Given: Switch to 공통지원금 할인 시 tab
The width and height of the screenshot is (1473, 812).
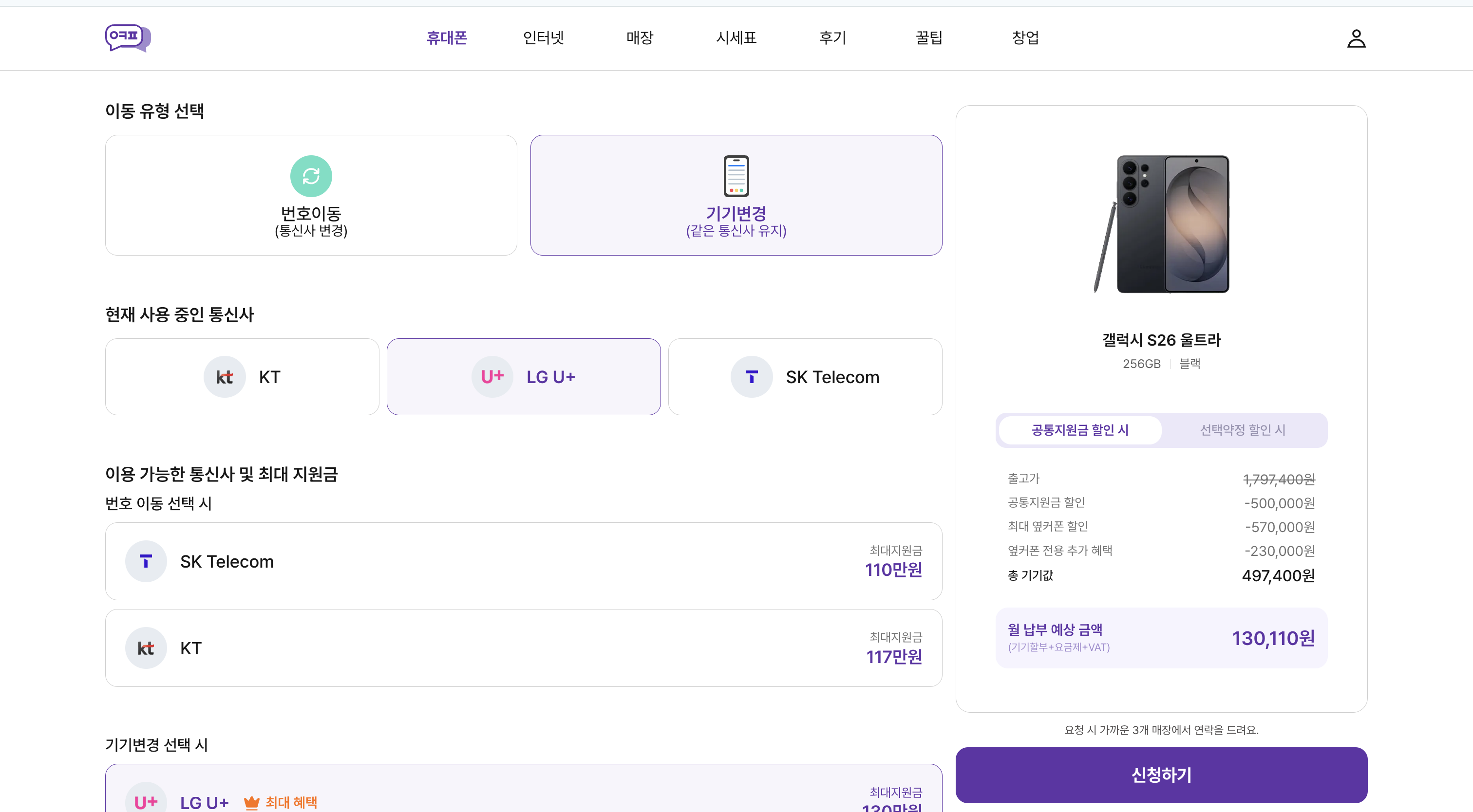Looking at the screenshot, I should [1079, 430].
